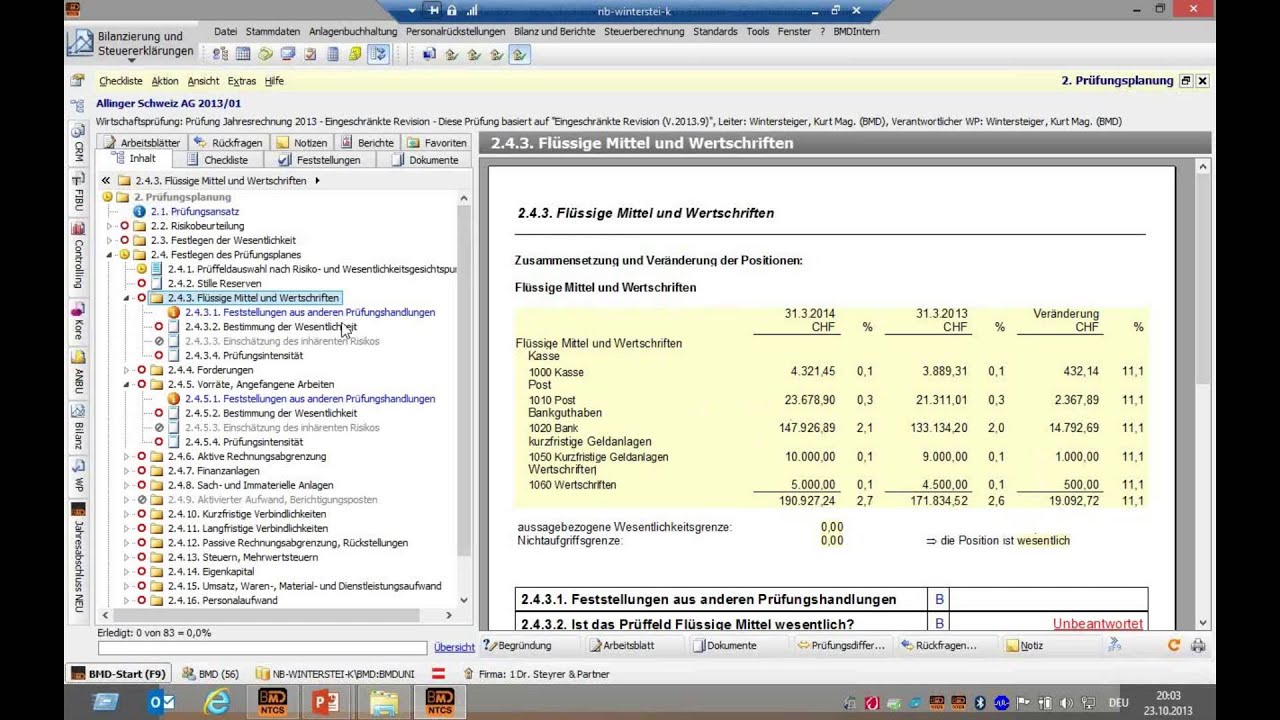Image resolution: width=1280 pixels, height=720 pixels.
Task: Collapse 2.4.3. Flüssige Mittel node
Action: (x=127, y=298)
